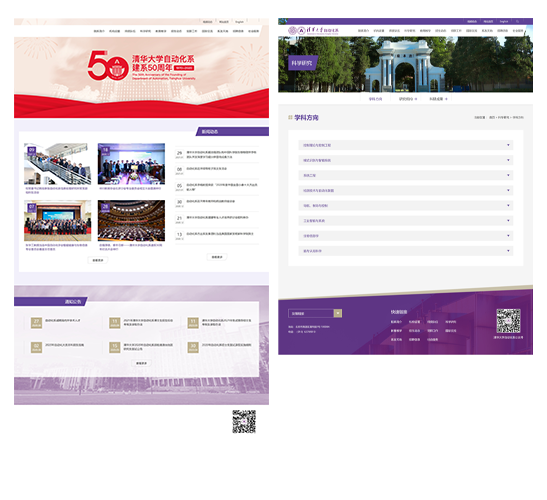Click the gold arrow button of 友情链接 selector
Image resolution: width=547 pixels, height=500 pixels.
pos(338,313)
